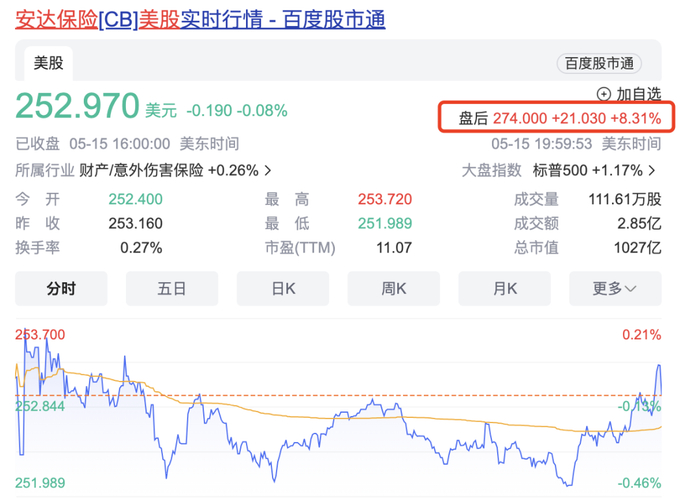Click the plus icon beside 加自选
Viewport: 700px width, 501px height.
(x=604, y=94)
